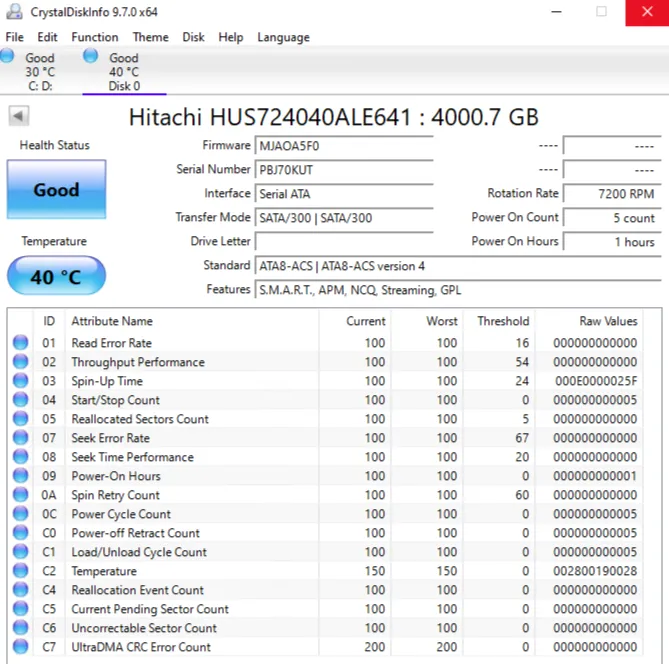Click the status orb next to Temperature attribute

click(20, 571)
